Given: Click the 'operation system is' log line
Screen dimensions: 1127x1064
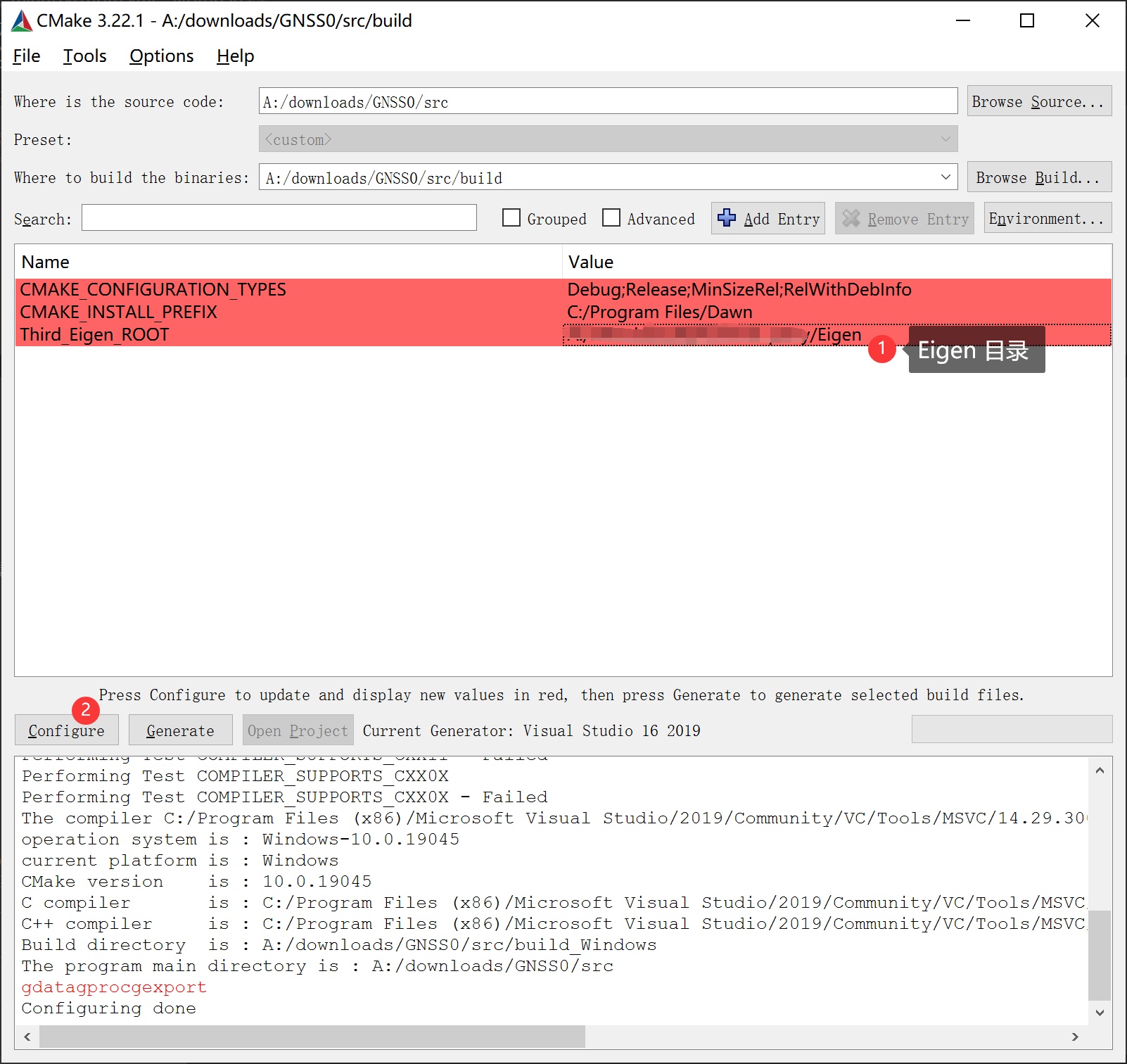Looking at the screenshot, I should pyautogui.click(x=241, y=839).
